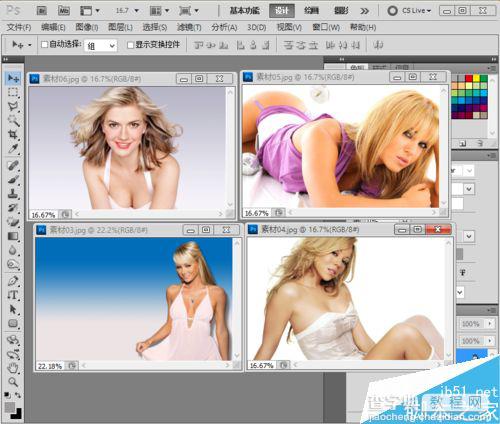500x424 pixels.
Task: Select the Crop tool
Action: (13, 134)
